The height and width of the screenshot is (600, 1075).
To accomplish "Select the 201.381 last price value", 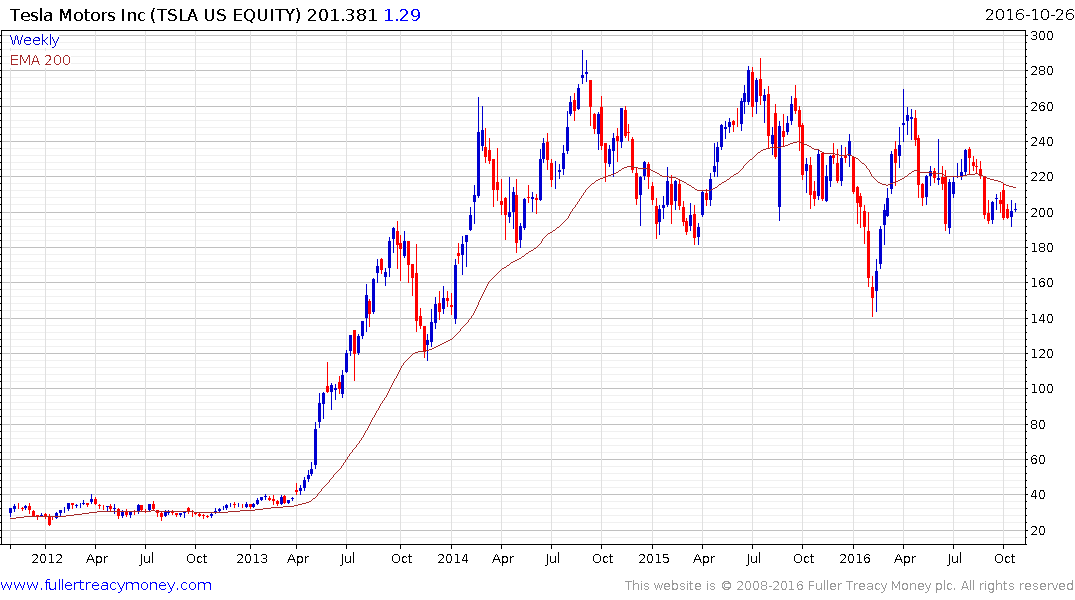I will click(x=342, y=14).
